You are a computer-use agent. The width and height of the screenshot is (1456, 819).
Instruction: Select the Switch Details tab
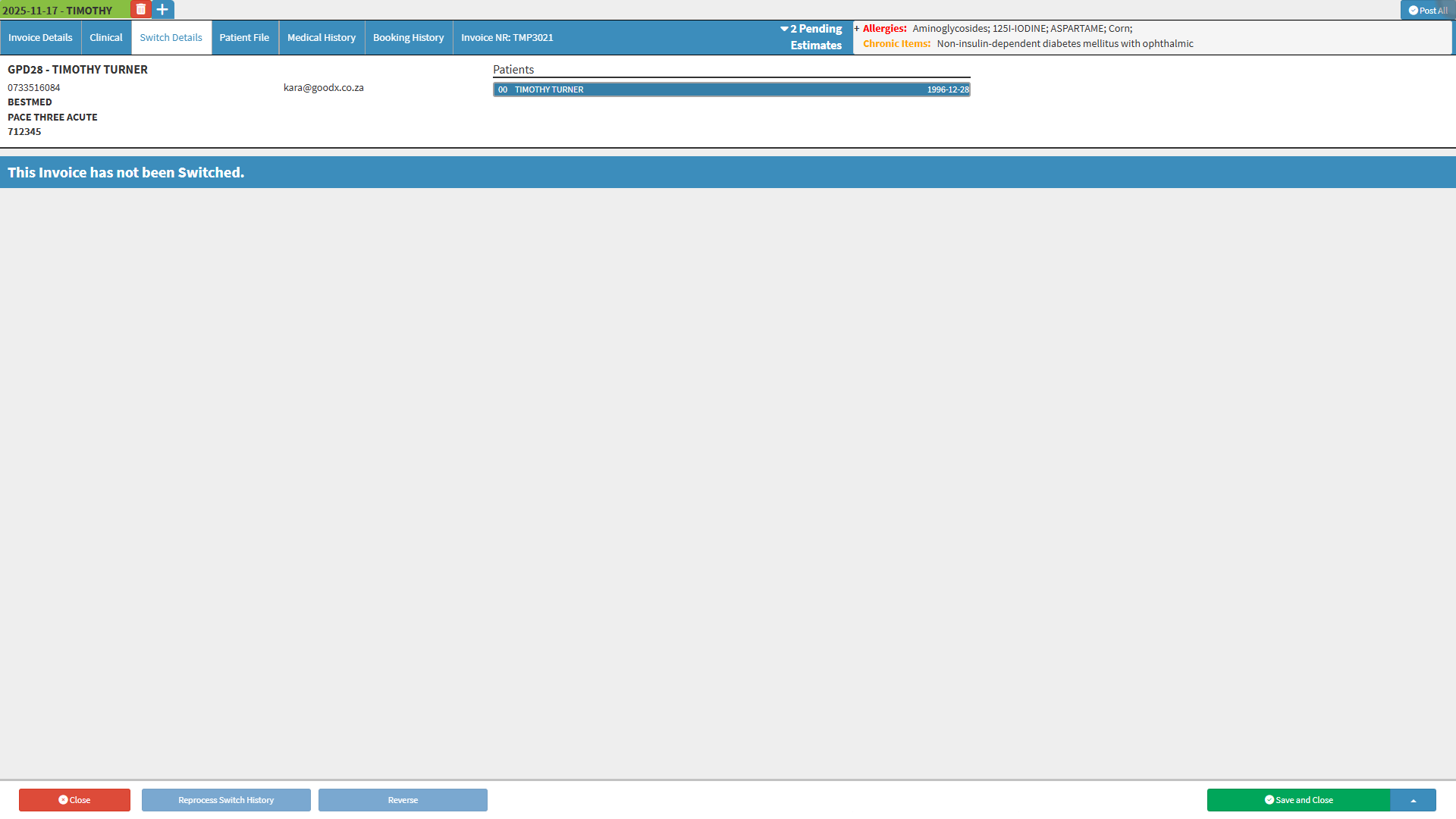pyautogui.click(x=171, y=37)
